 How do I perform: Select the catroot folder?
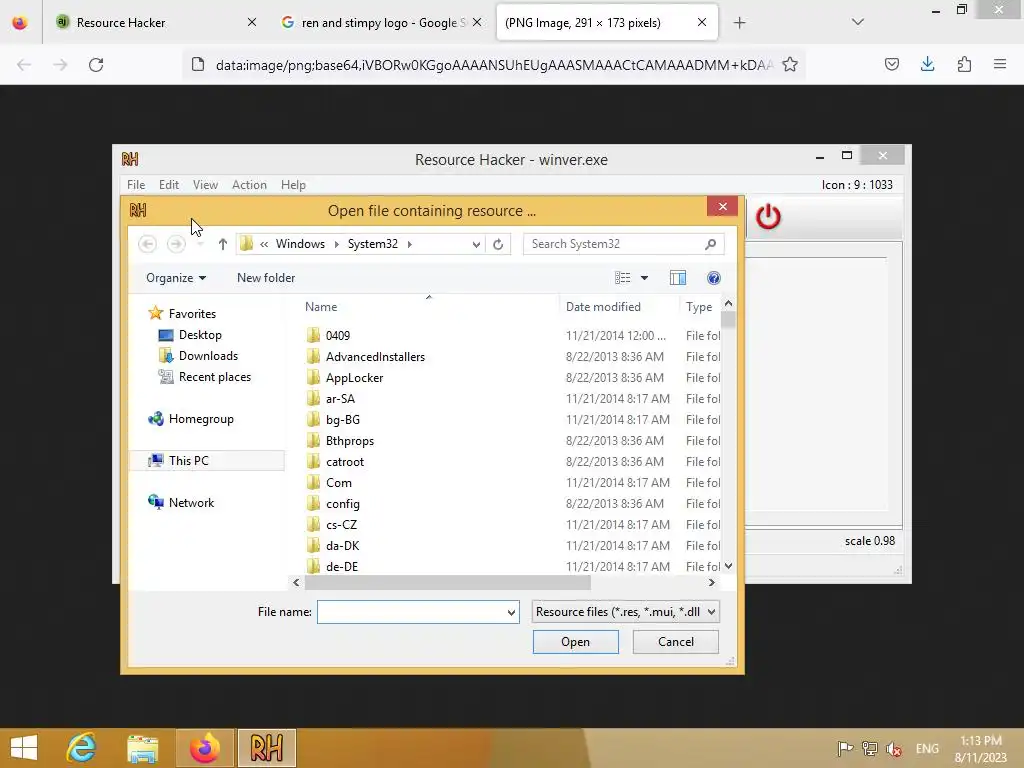344,462
